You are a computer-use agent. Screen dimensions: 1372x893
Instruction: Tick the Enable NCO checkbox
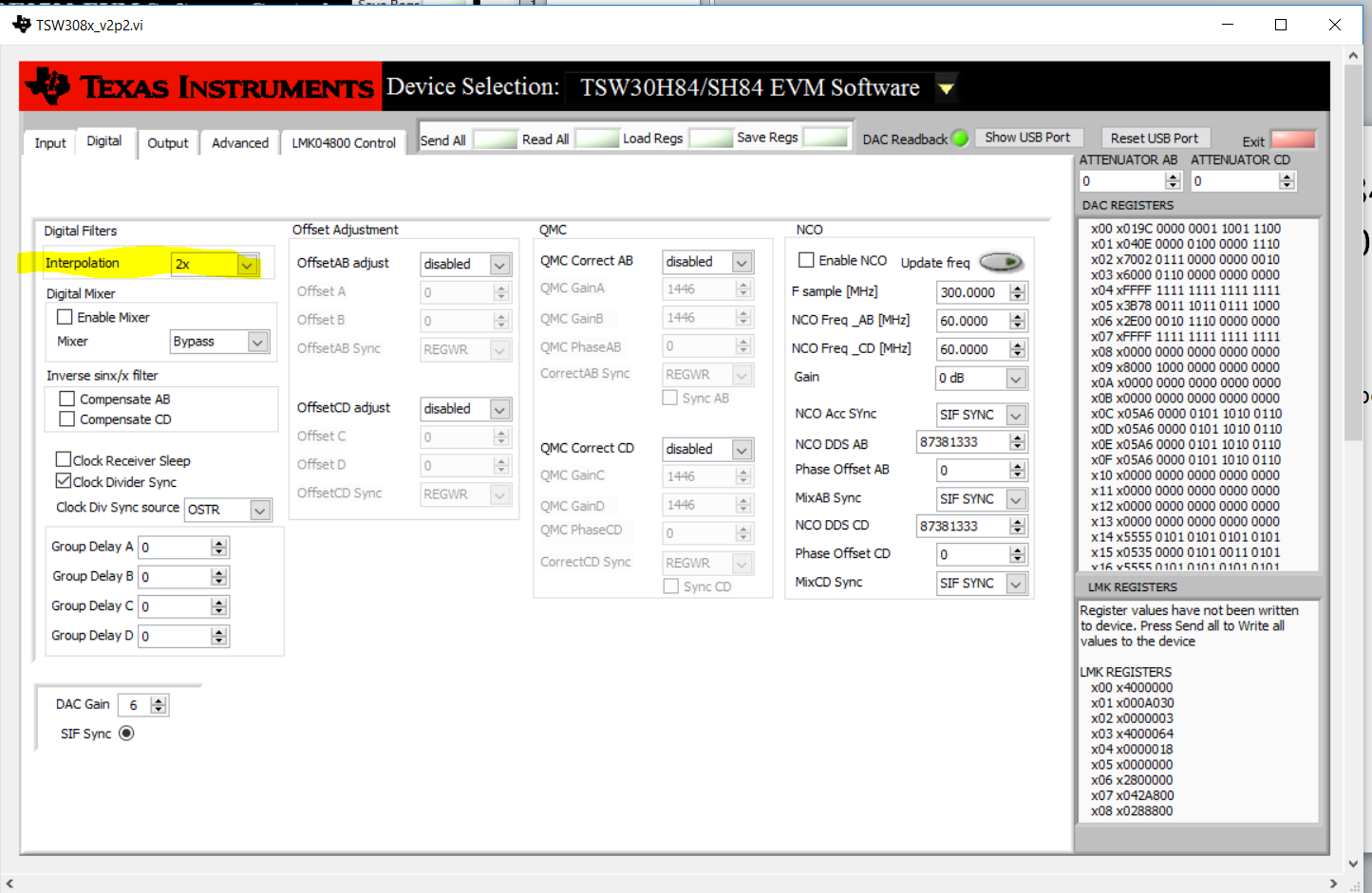pos(806,260)
